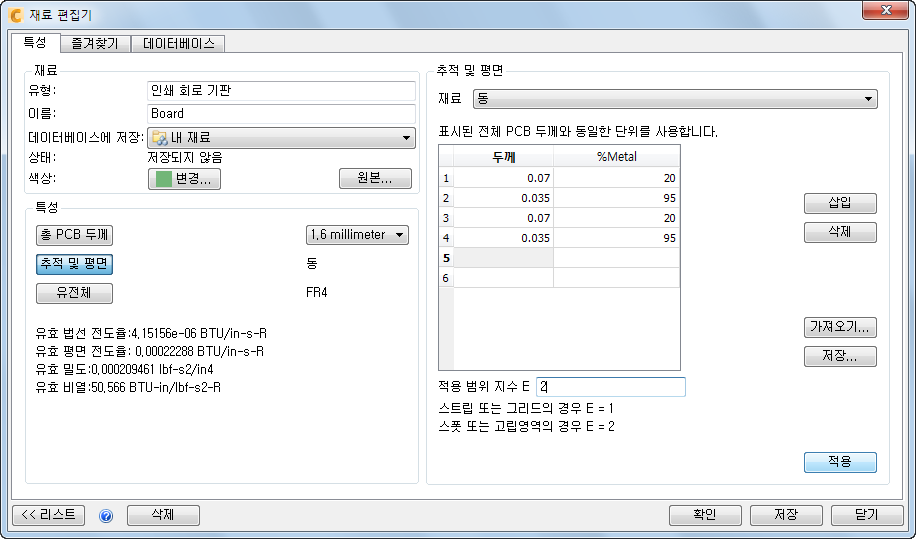Select row 2 thickness cell 0.035

click(504, 198)
